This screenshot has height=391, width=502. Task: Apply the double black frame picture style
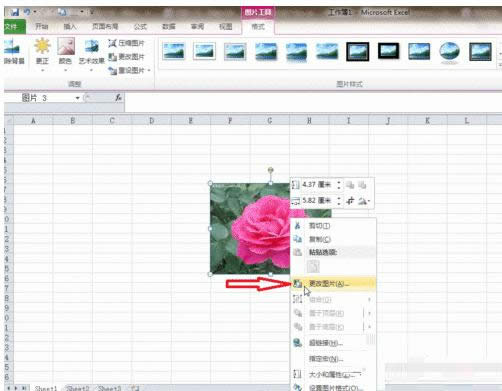(x=358, y=51)
